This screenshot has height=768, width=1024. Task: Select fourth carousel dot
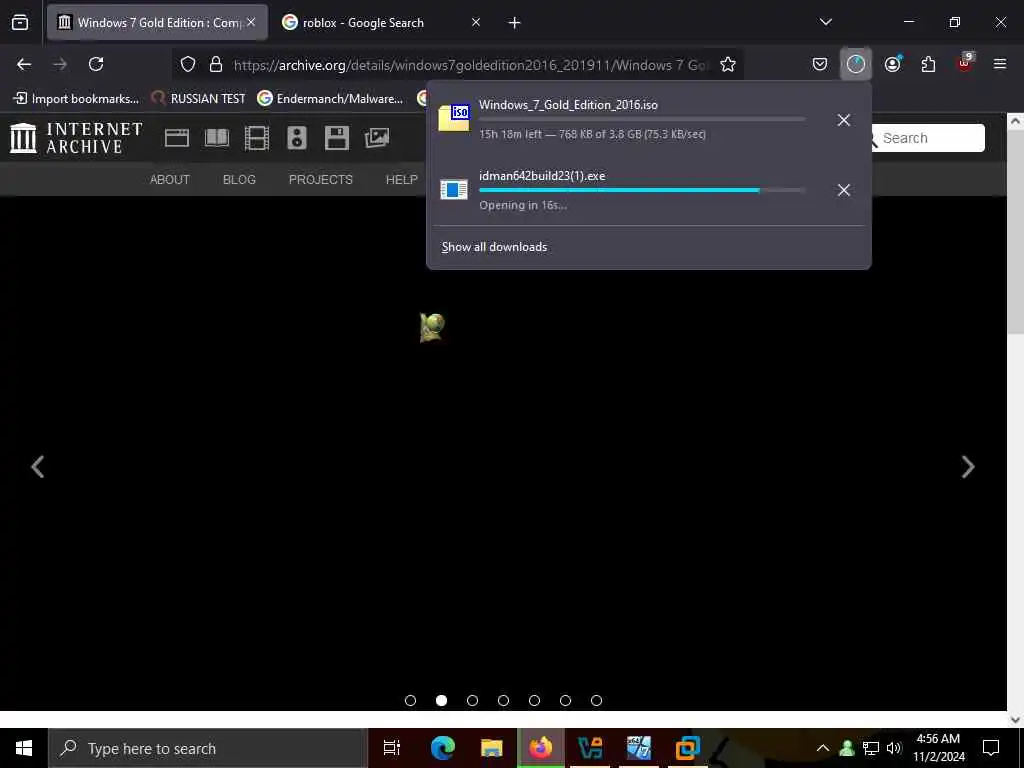[x=504, y=701]
